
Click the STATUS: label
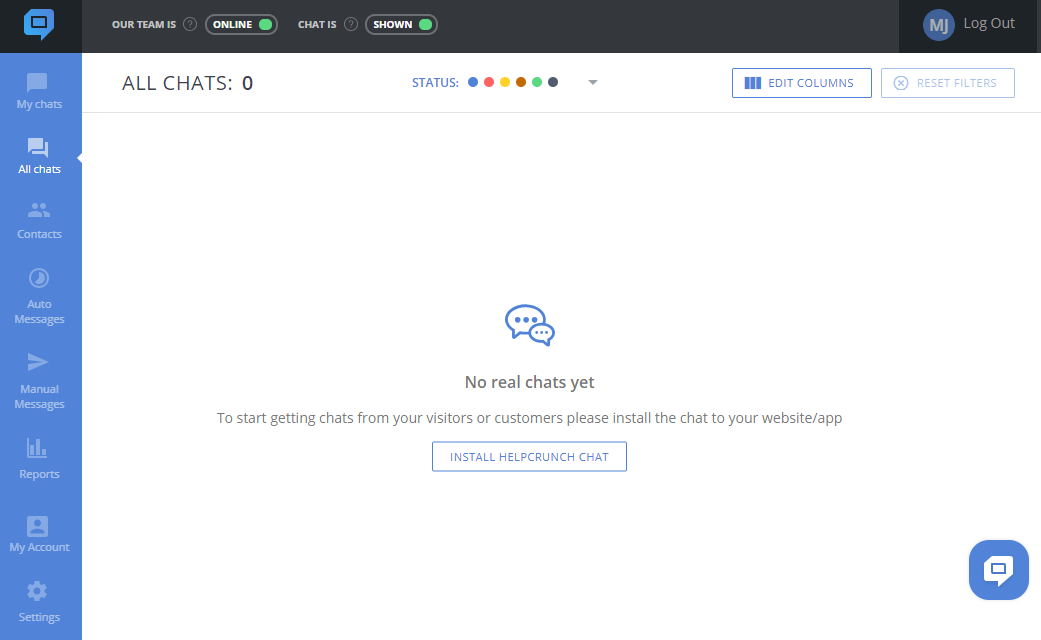click(x=436, y=83)
